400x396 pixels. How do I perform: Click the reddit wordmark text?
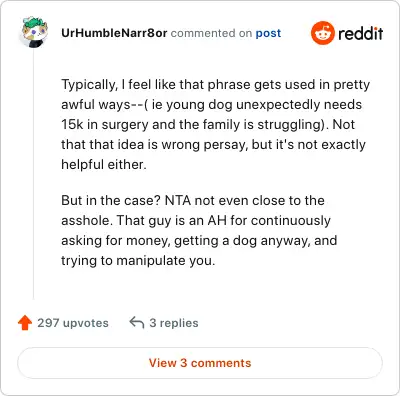coord(361,33)
